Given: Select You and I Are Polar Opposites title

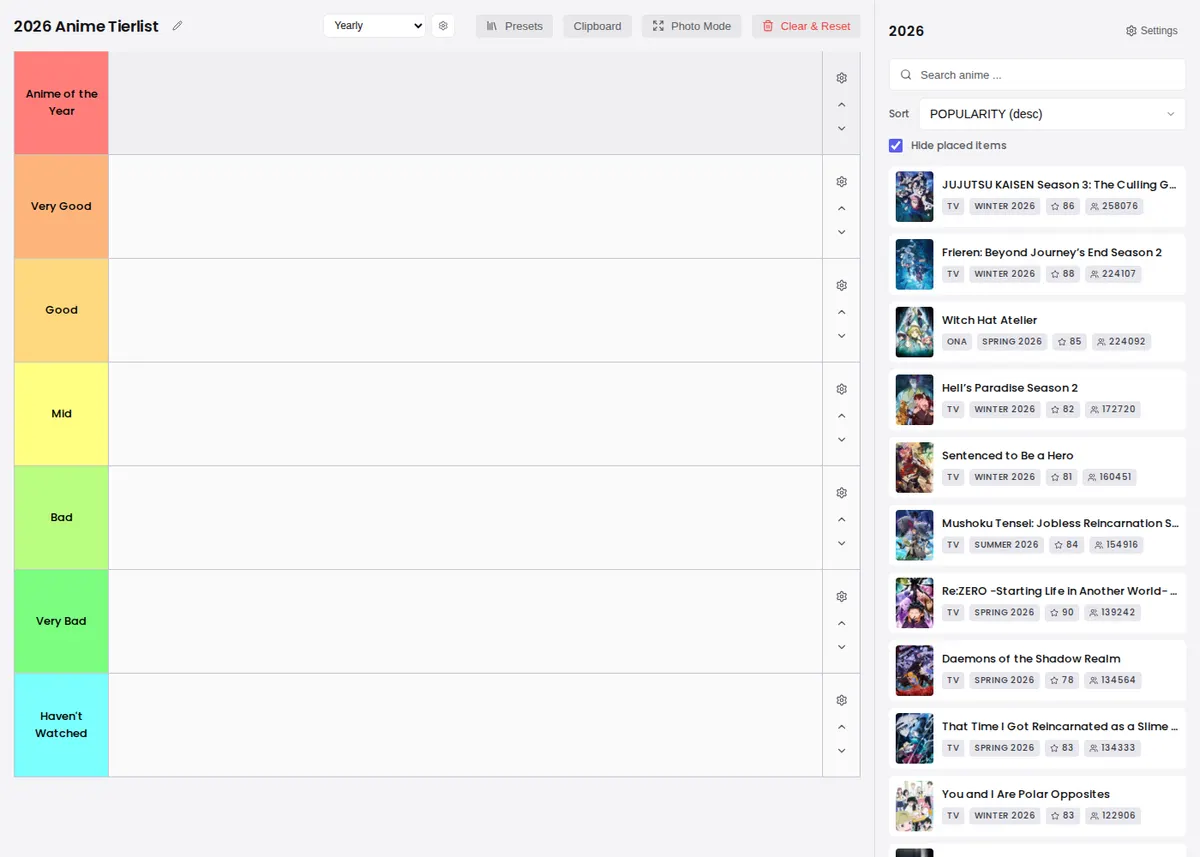Looking at the screenshot, I should pos(1026,794).
